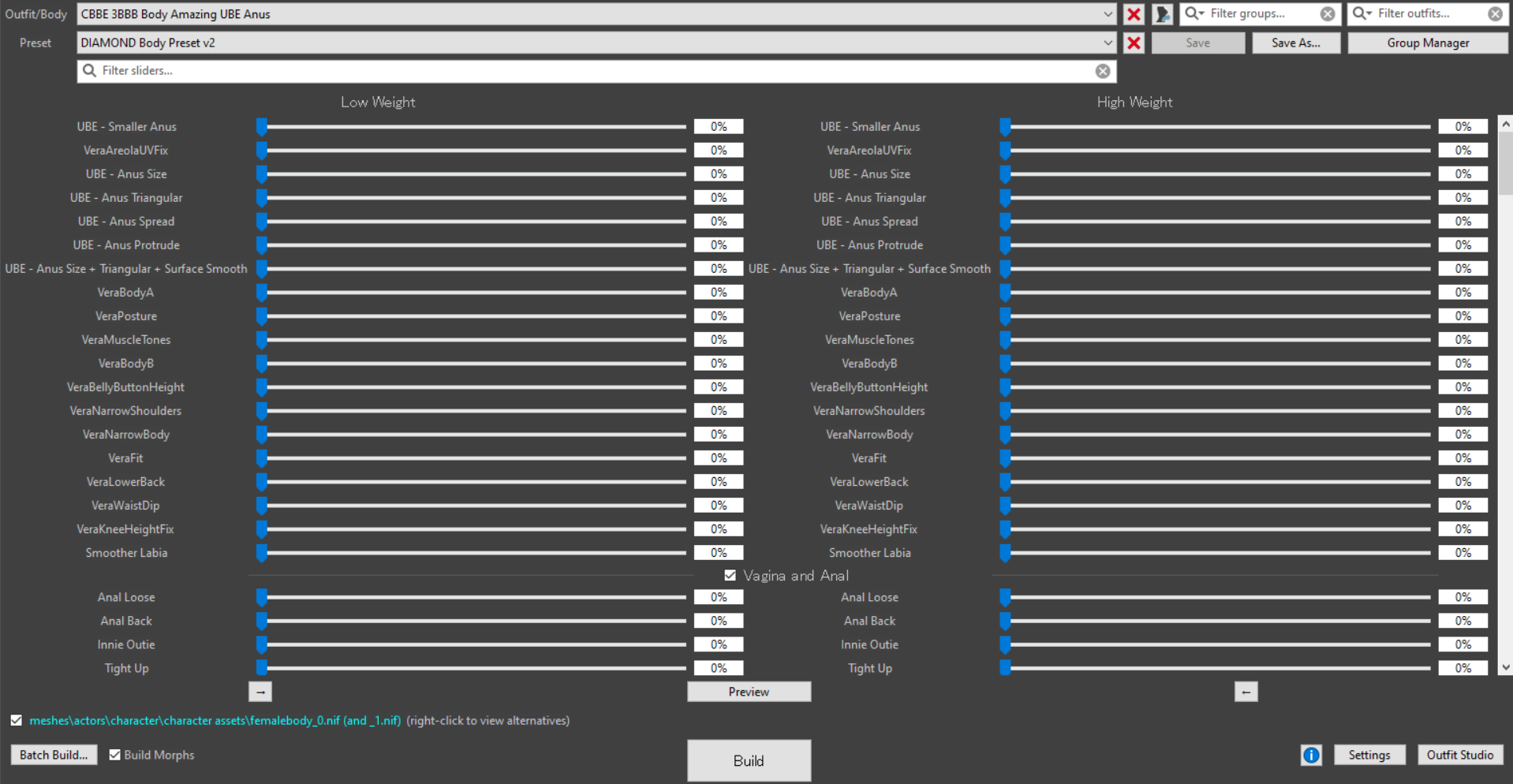Click High Weight Anal Back percent value box
This screenshot has height=784, width=1513.
[x=1463, y=621]
